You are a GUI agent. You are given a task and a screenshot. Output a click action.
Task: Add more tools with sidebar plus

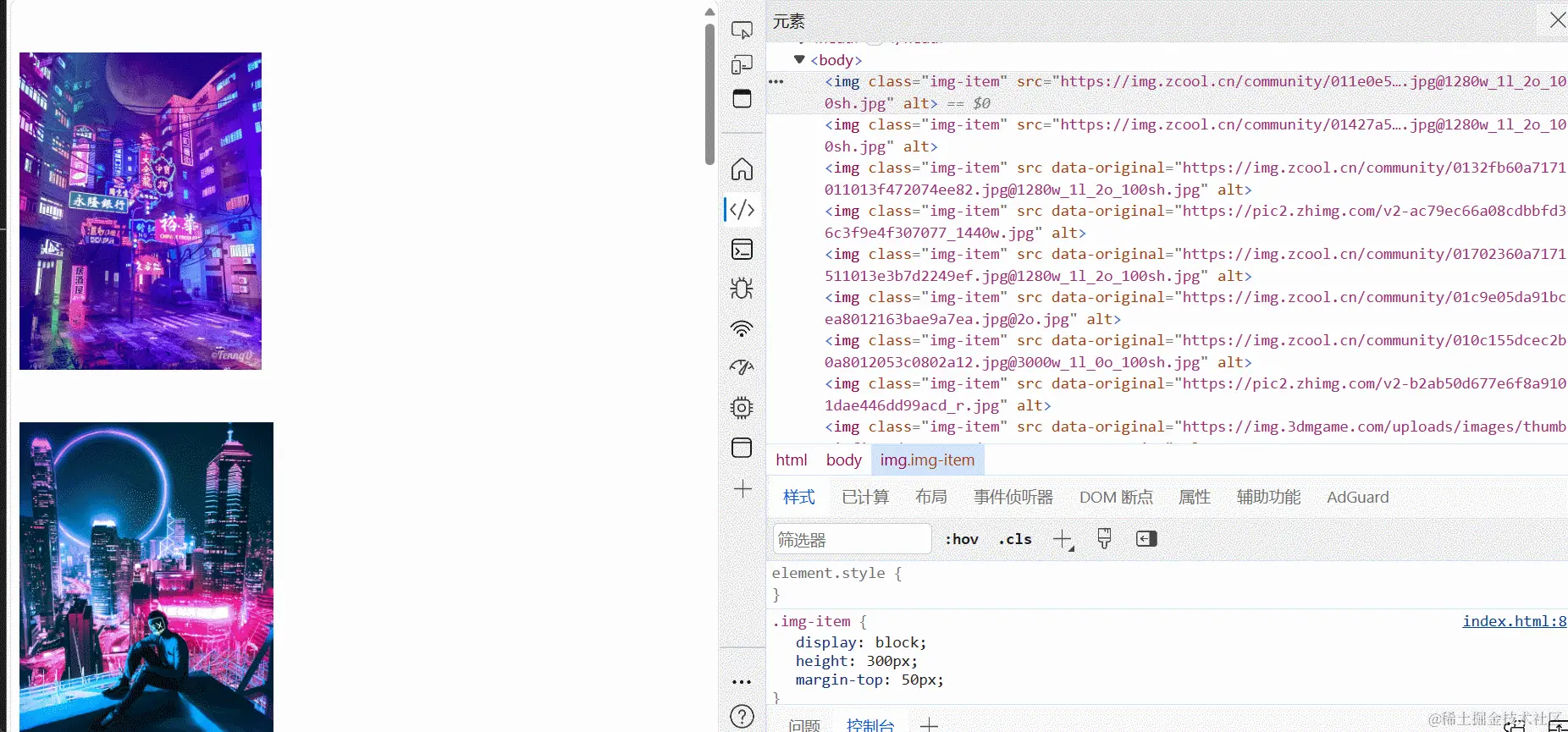(743, 489)
